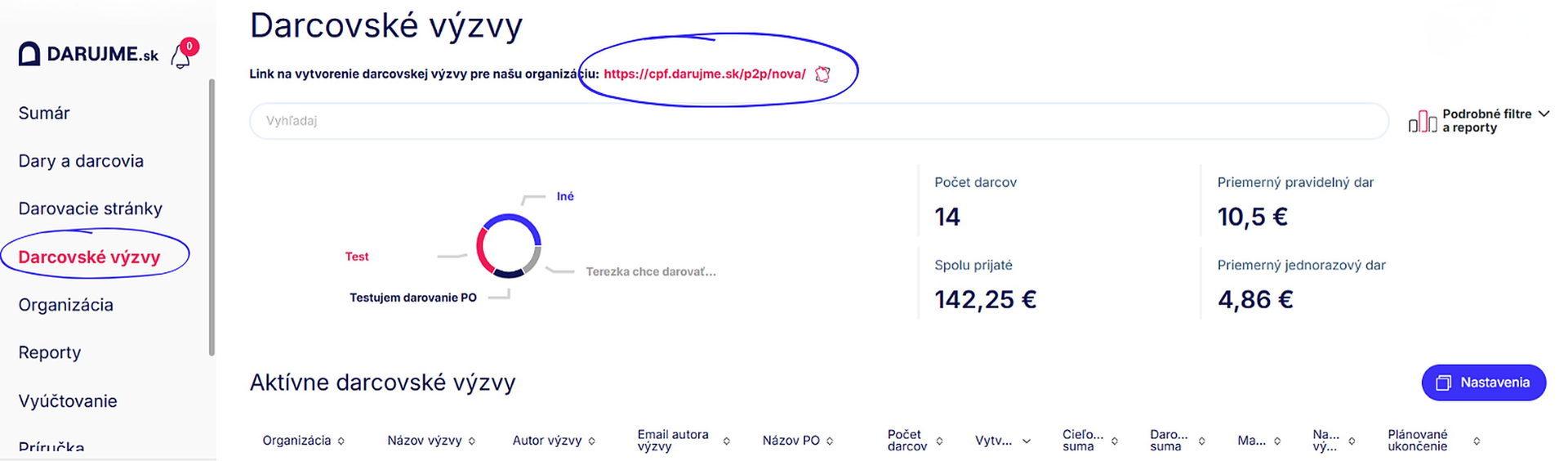The width and height of the screenshot is (1568, 461).
Task: Click the Vyhľadaj search field
Action: [819, 121]
